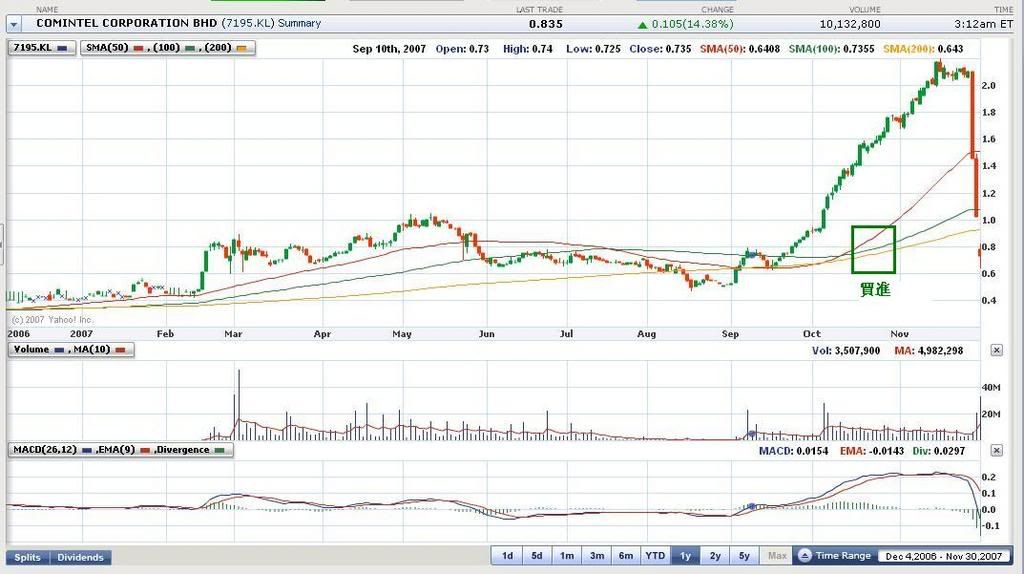Open the SMA(50),(100),(200) indicator settings
1024x574 pixels.
tap(169, 47)
